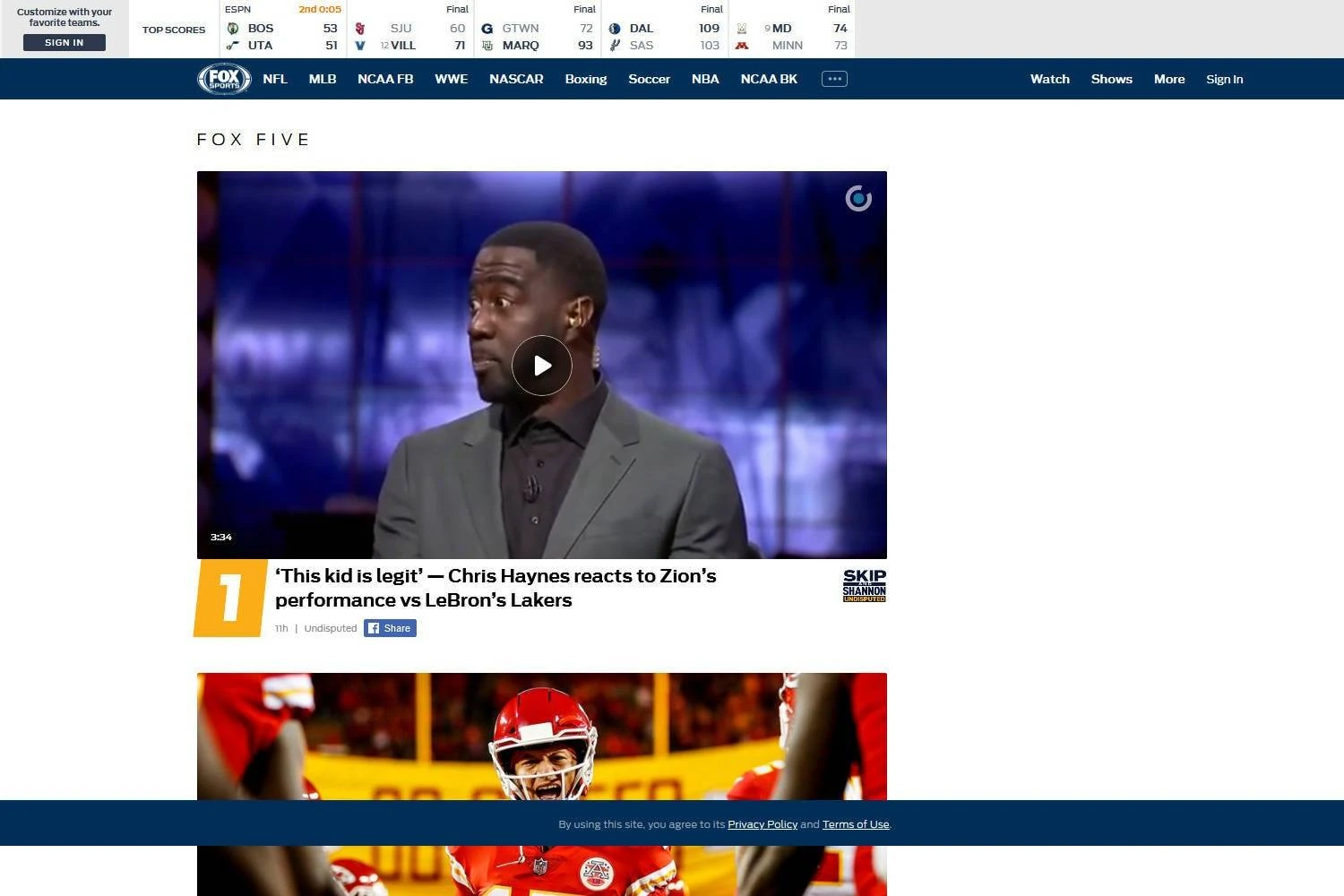Image resolution: width=1344 pixels, height=896 pixels.
Task: Click the Minnesota team logo
Action: (742, 46)
